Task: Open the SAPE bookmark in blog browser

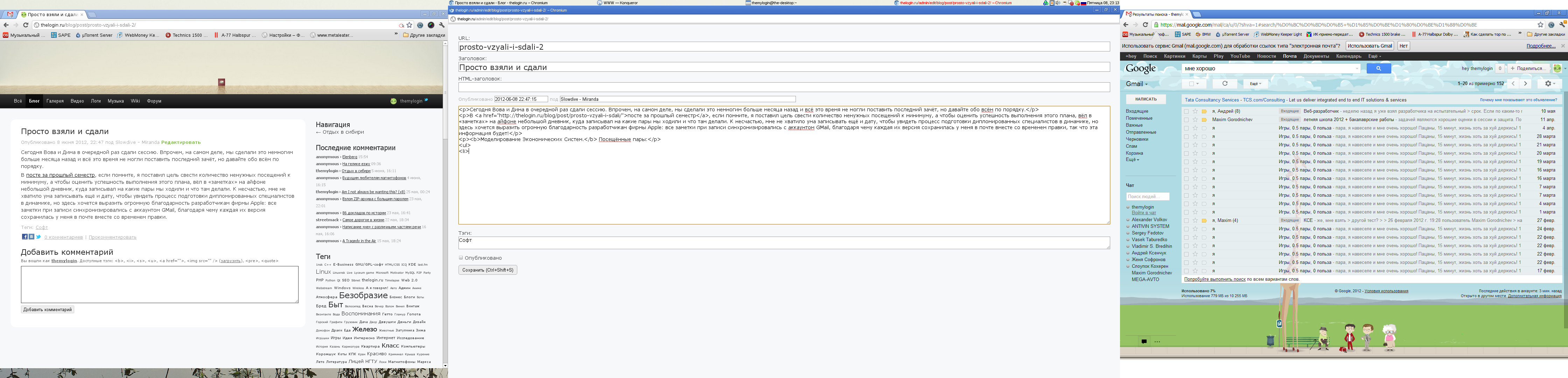Action: [x=60, y=35]
